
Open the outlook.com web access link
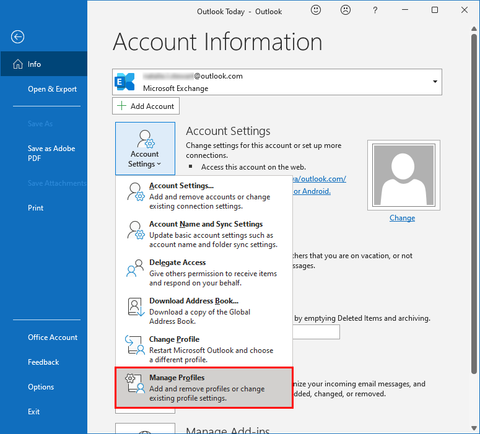319,179
